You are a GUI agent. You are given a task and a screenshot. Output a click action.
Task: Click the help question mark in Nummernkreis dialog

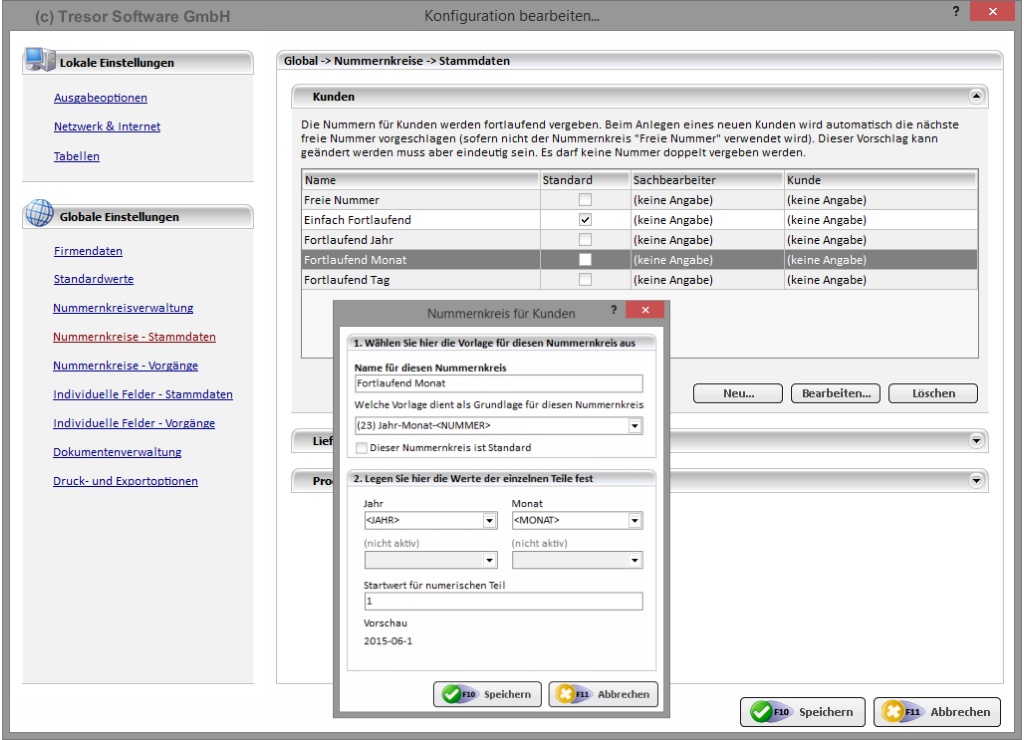click(x=614, y=310)
